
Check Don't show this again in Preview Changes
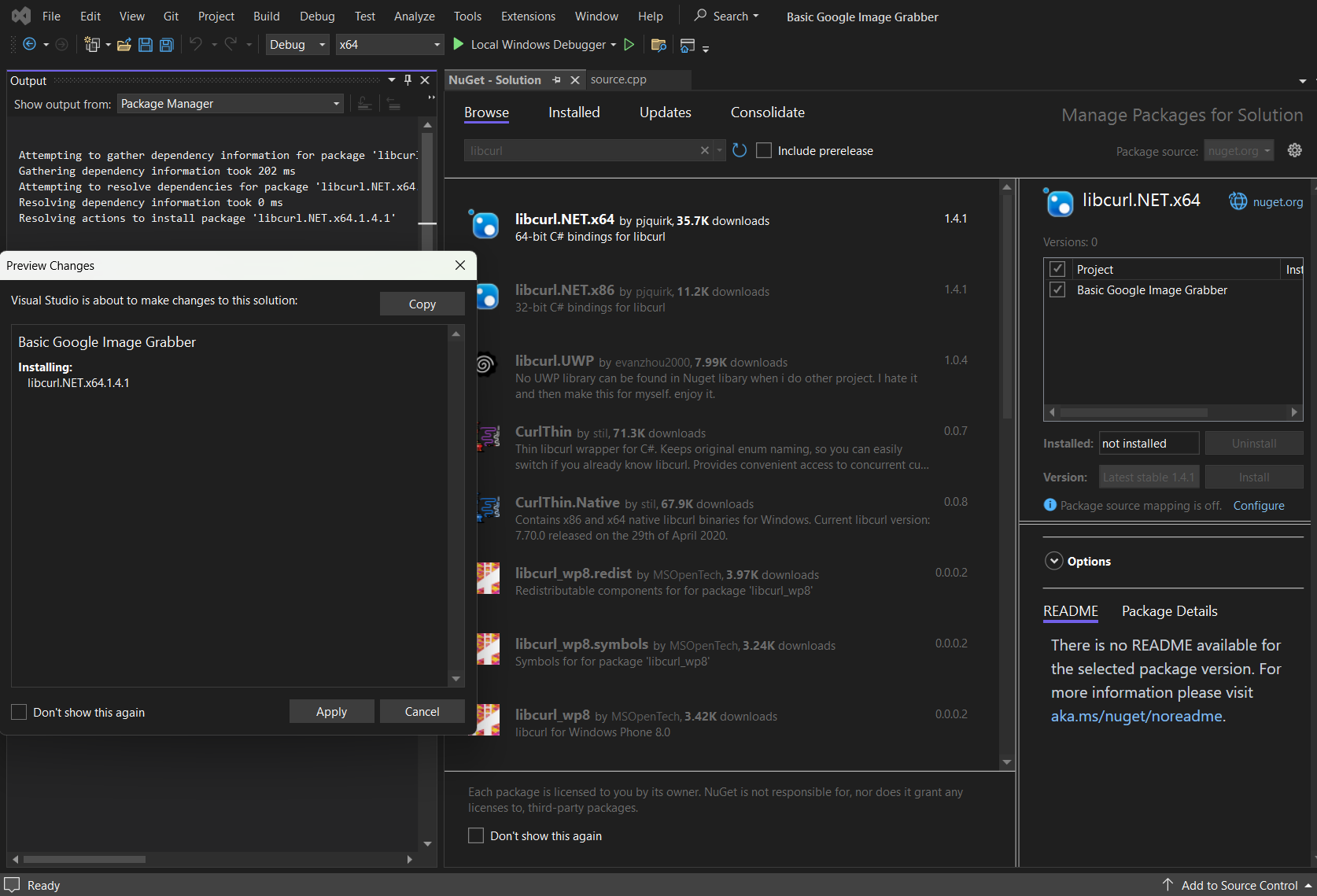[x=19, y=712]
